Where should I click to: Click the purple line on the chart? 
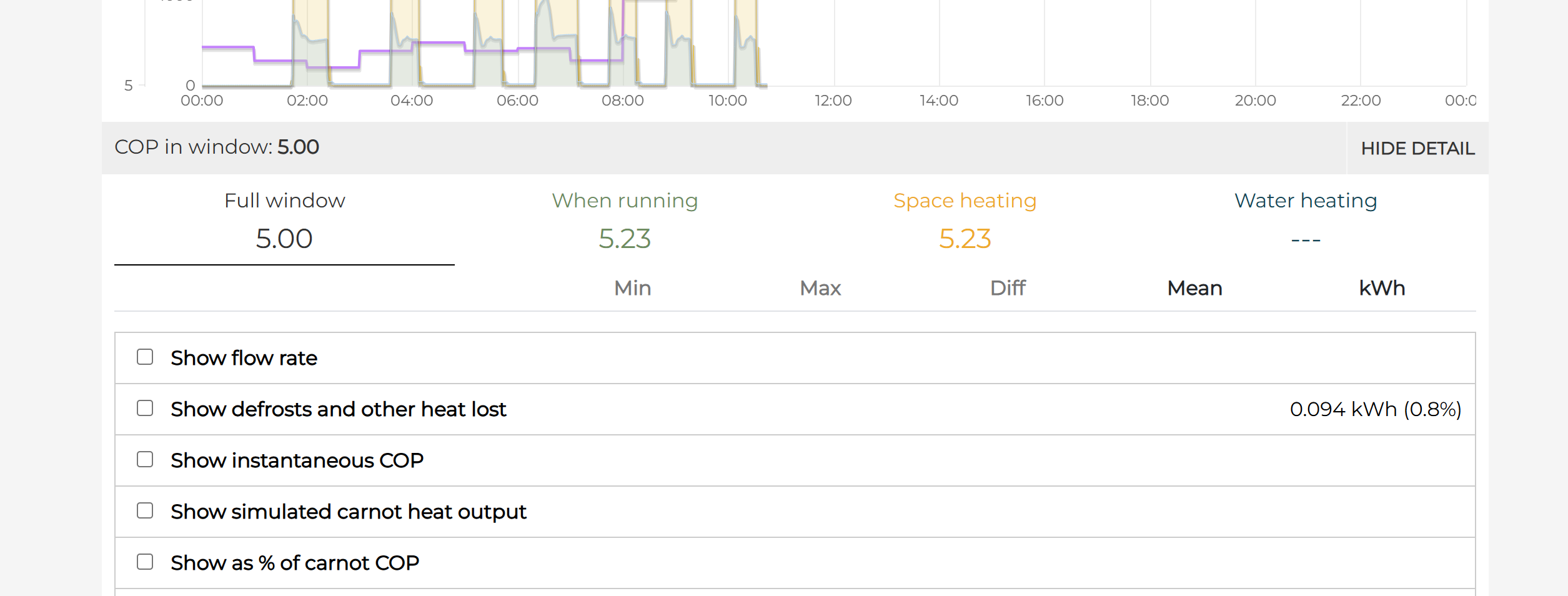[x=228, y=47]
